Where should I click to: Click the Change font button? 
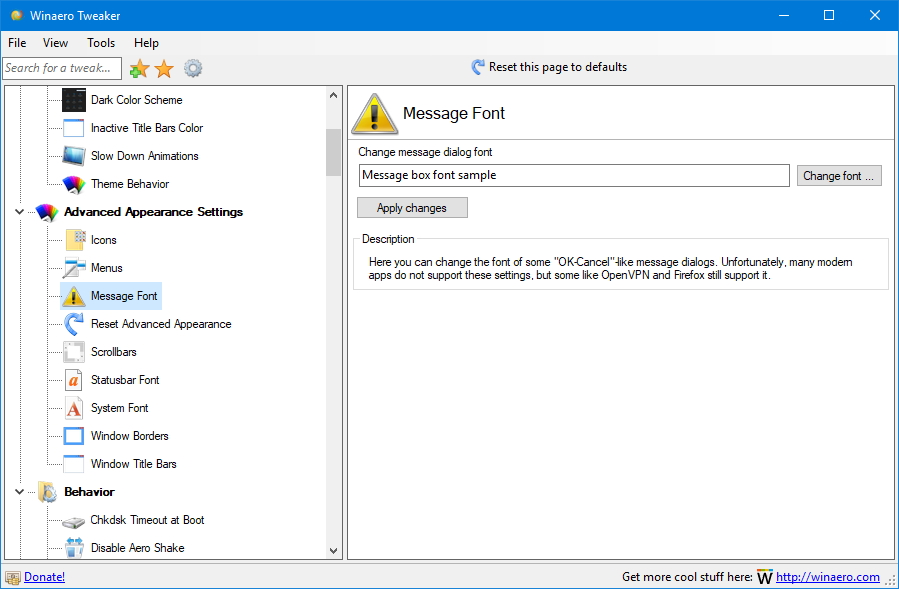(x=839, y=176)
